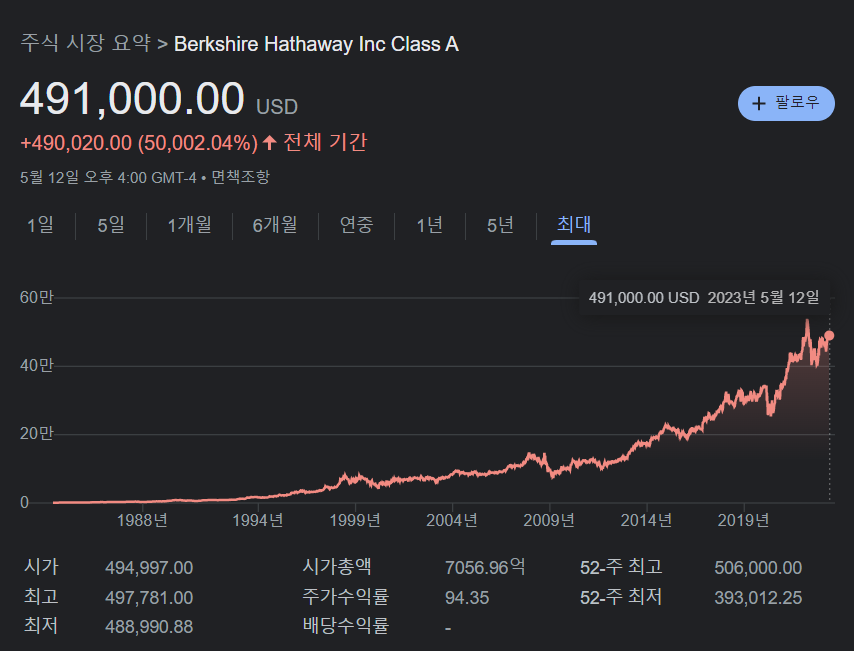
Task: Click the 1994년 x-axis label
Action: [x=258, y=520]
